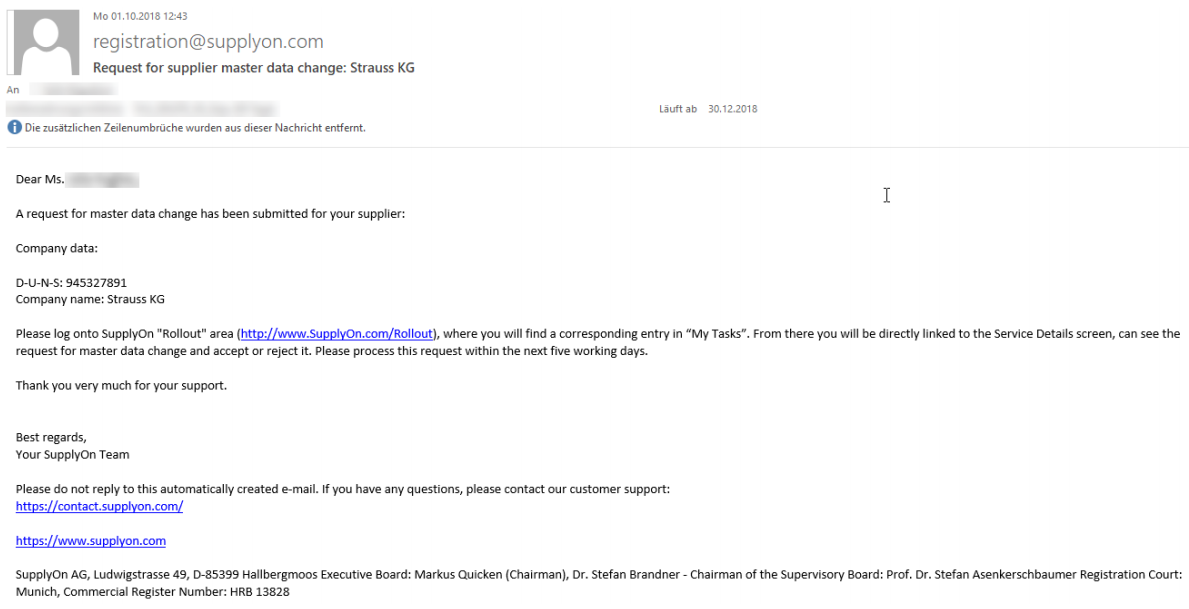Click the subject line about Strauss KG
Screen dimensions: 1189x609
(253, 67)
